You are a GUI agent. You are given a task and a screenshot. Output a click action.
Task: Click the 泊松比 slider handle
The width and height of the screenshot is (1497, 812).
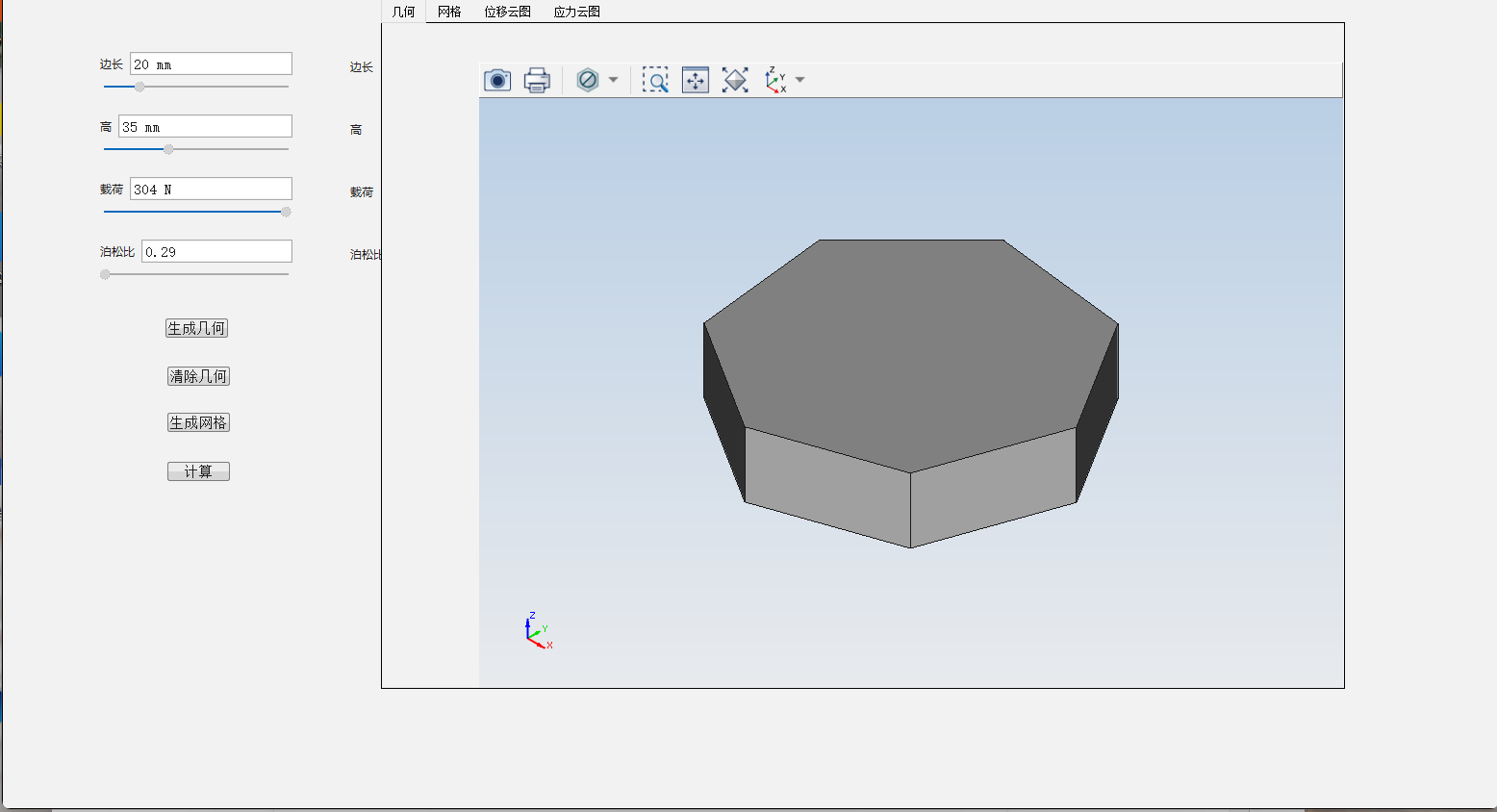pyautogui.click(x=105, y=274)
